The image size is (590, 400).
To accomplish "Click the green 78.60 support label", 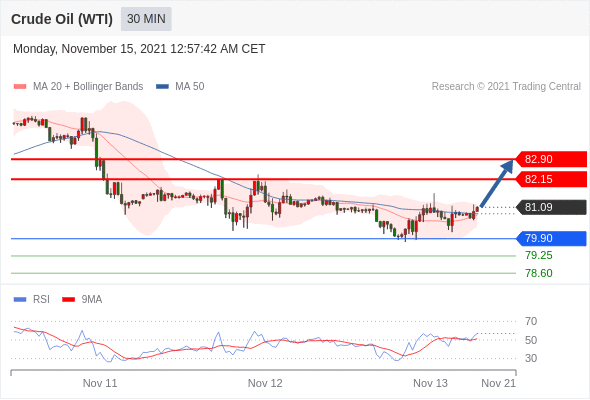I will [539, 273].
